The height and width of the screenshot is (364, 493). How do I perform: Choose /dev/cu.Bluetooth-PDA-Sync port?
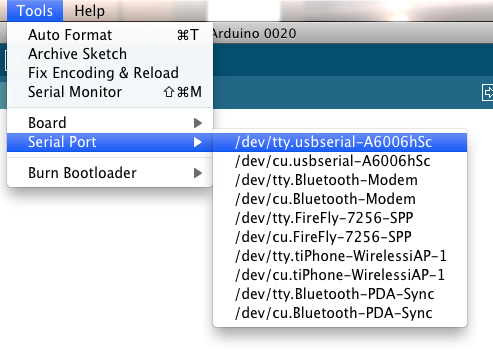tap(340, 313)
